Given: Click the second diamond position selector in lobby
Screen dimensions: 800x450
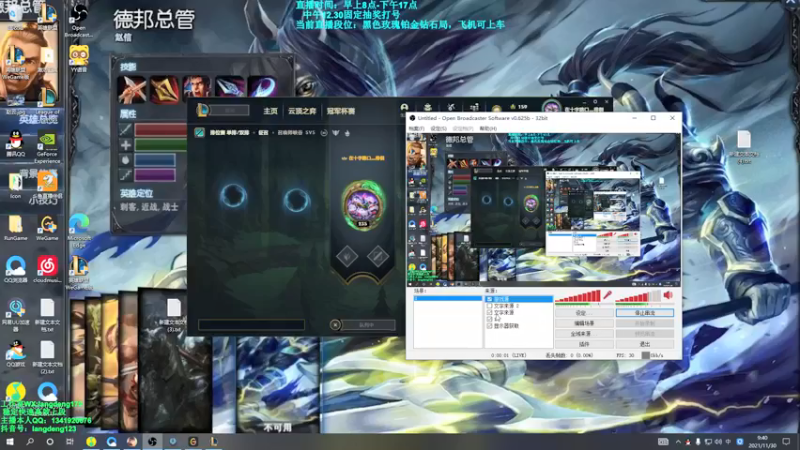Looking at the screenshot, I should pyautogui.click(x=378, y=256).
